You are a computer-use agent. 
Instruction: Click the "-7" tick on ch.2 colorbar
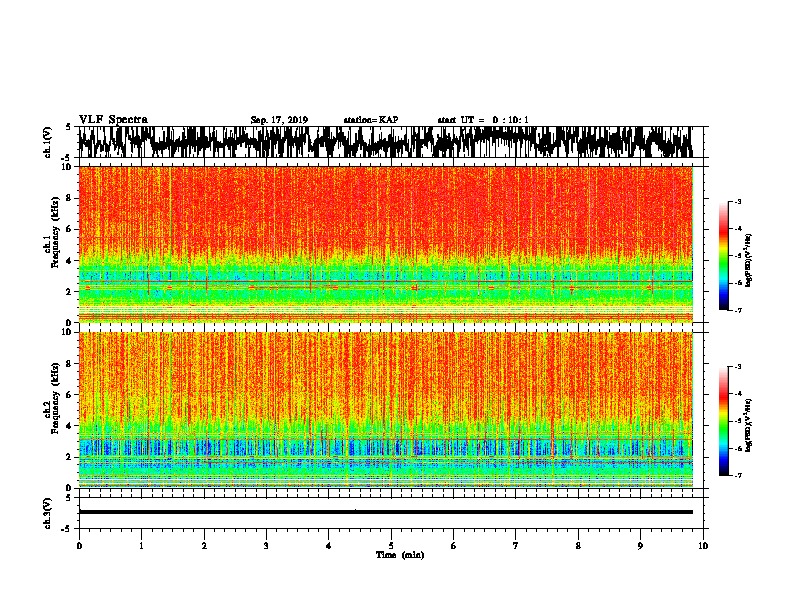[x=738, y=475]
